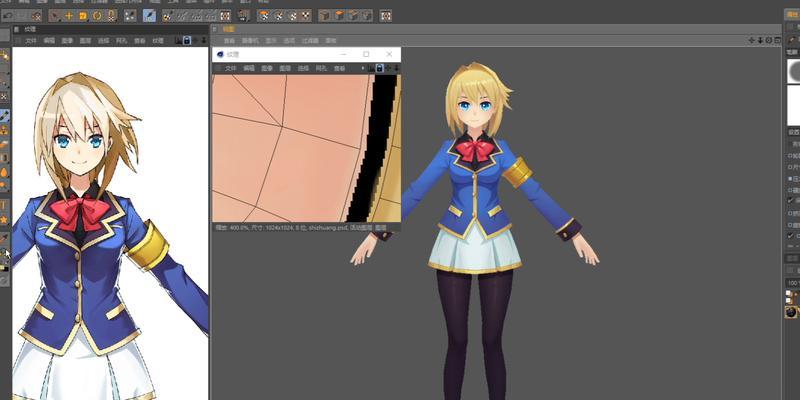800x400 pixels.
Task: Click the brush preview thumbnail in right panel
Action: coord(793,71)
